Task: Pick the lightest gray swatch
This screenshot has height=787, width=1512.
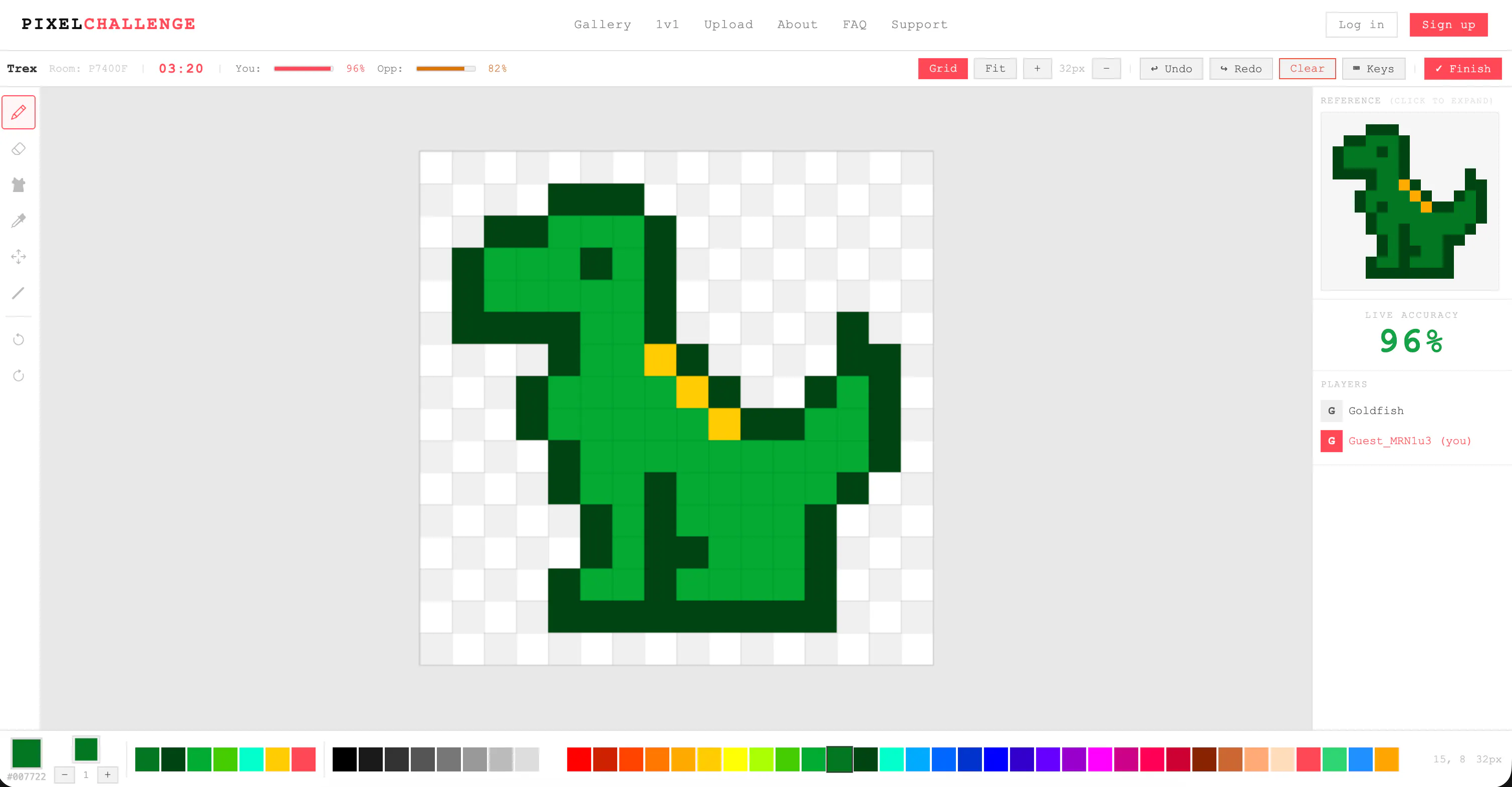Action: 527,759
